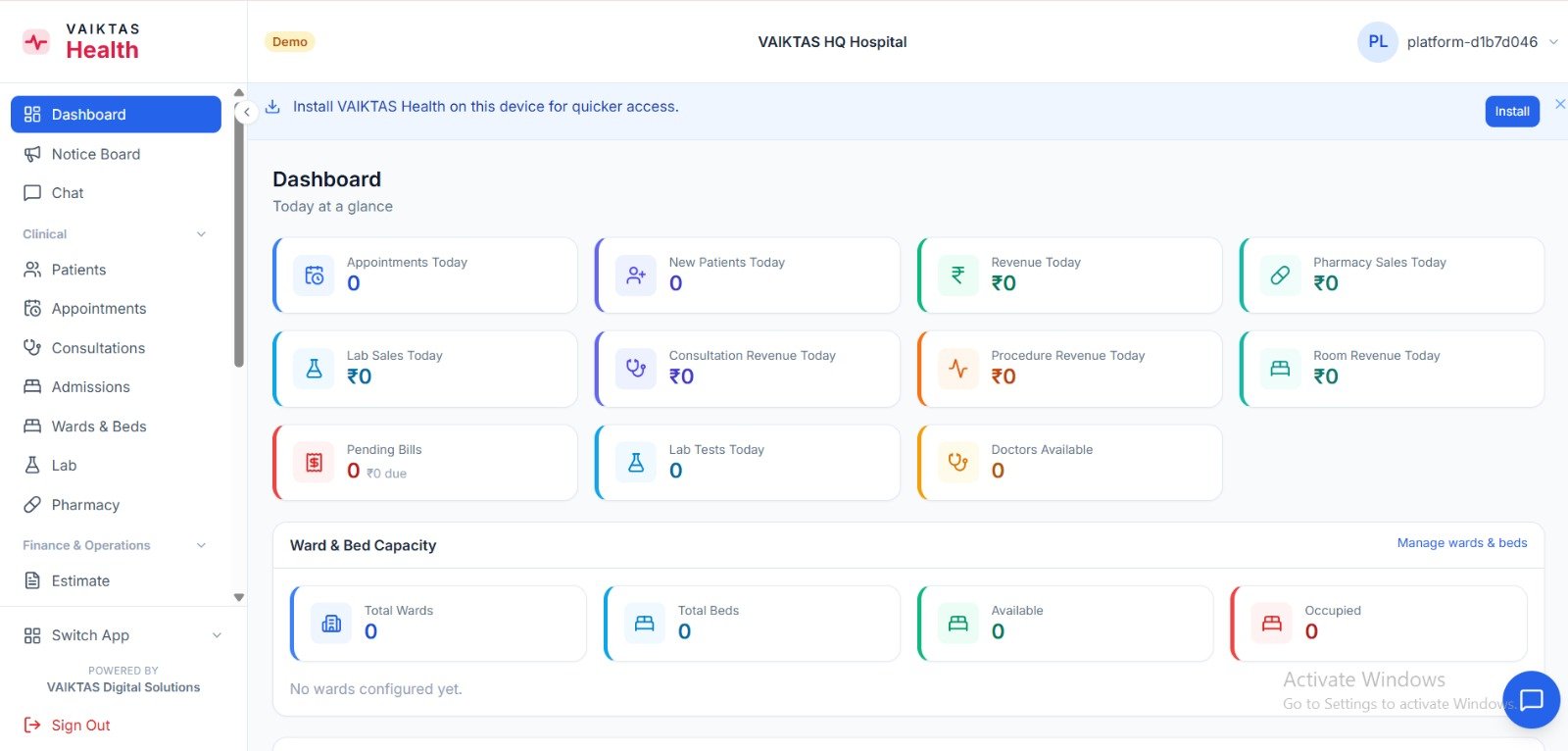Click the Install button
The height and width of the screenshot is (751, 1568).
pyautogui.click(x=1512, y=112)
